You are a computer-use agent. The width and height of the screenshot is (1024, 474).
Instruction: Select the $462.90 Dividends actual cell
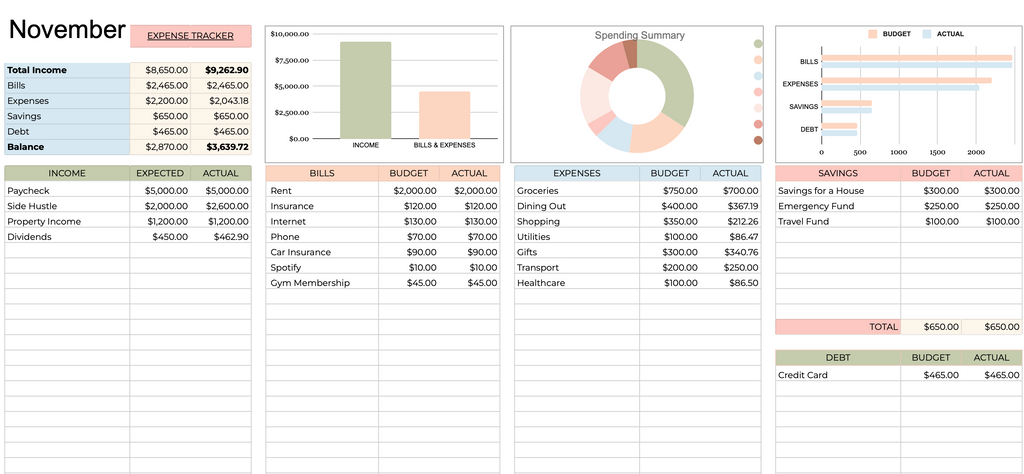click(221, 236)
